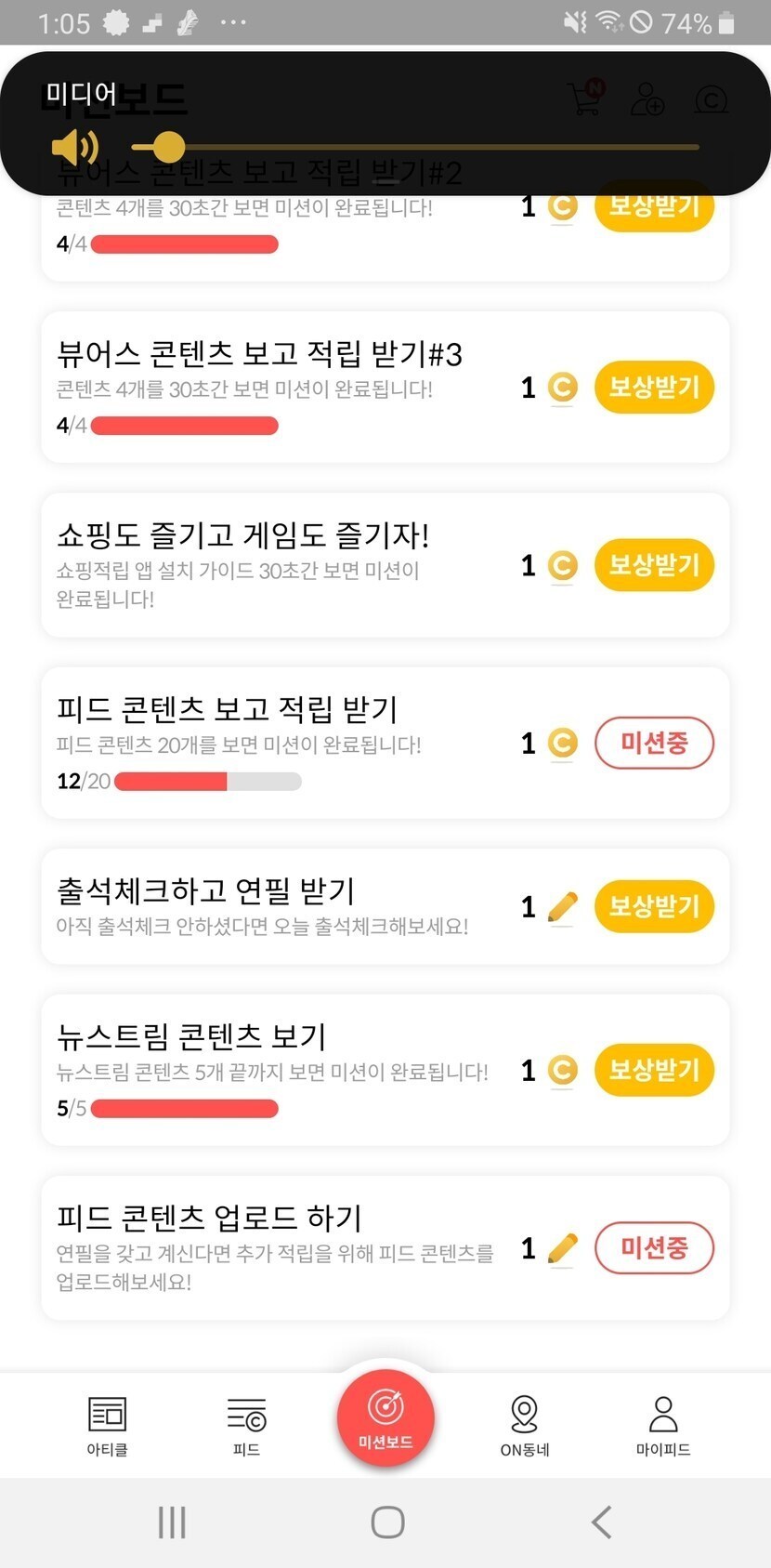This screenshot has height=1568, width=771.
Task: Tap the red 미션보드 center button
Action: tap(385, 1417)
